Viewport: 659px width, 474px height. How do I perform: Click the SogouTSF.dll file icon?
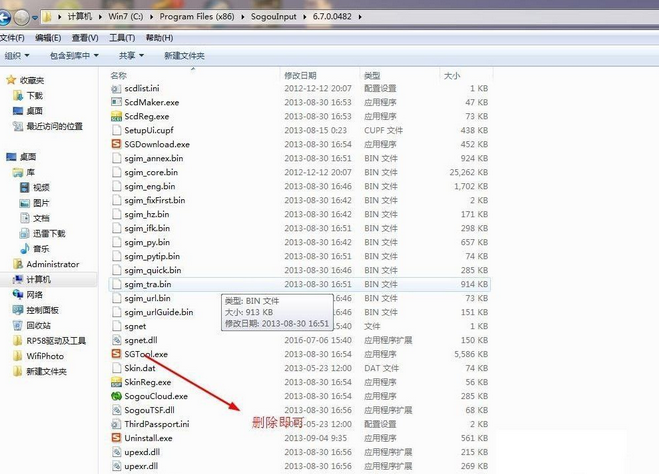coord(116,410)
